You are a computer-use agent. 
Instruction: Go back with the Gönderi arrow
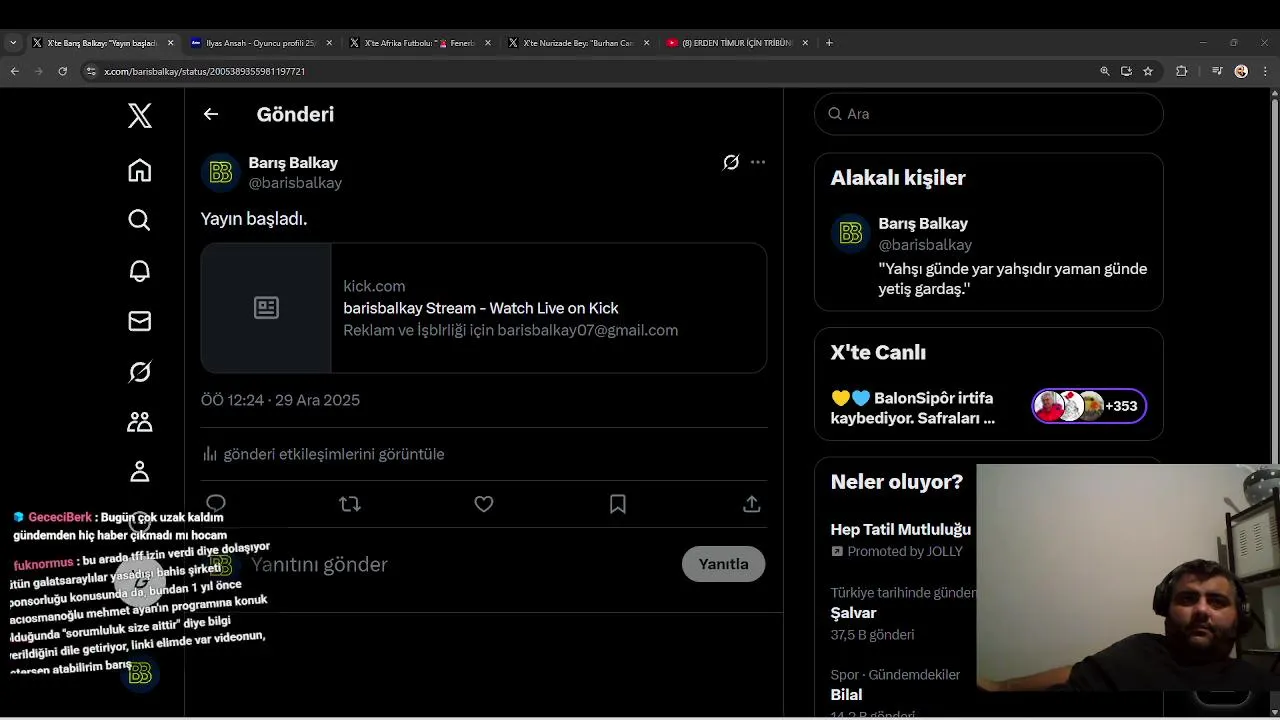point(211,114)
